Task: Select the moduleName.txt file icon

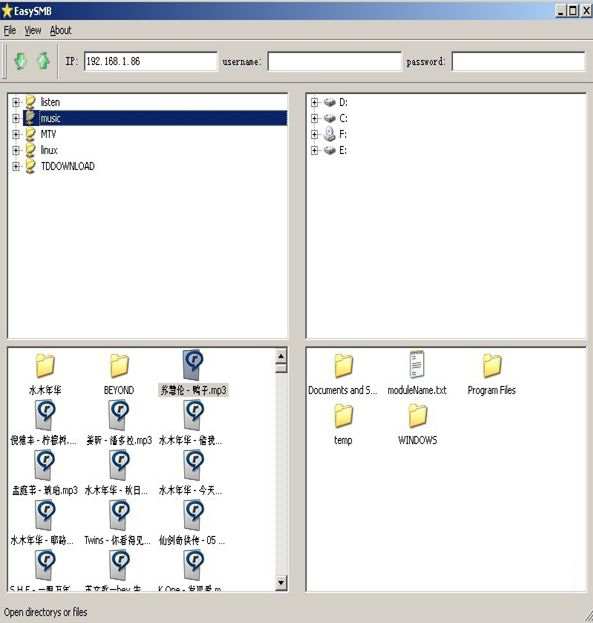Action: 417,364
